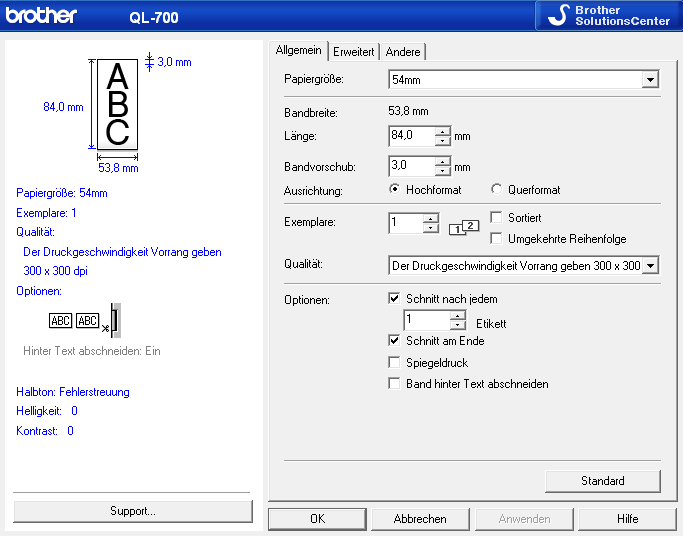This screenshot has height=536, width=683.
Task: Toggle Schnitt nach jedem checkbox
Action: [394, 298]
